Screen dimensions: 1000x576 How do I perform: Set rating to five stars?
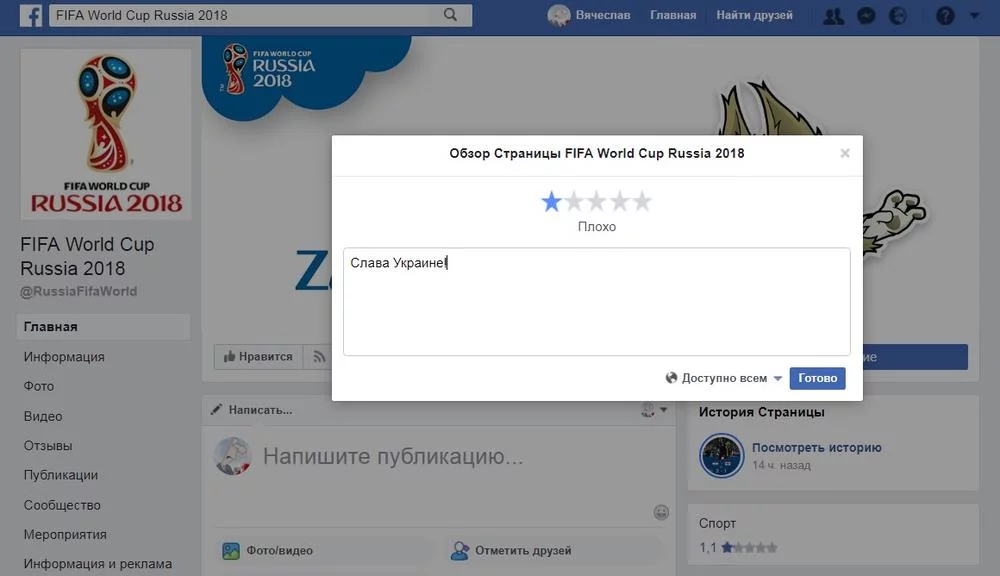point(642,202)
